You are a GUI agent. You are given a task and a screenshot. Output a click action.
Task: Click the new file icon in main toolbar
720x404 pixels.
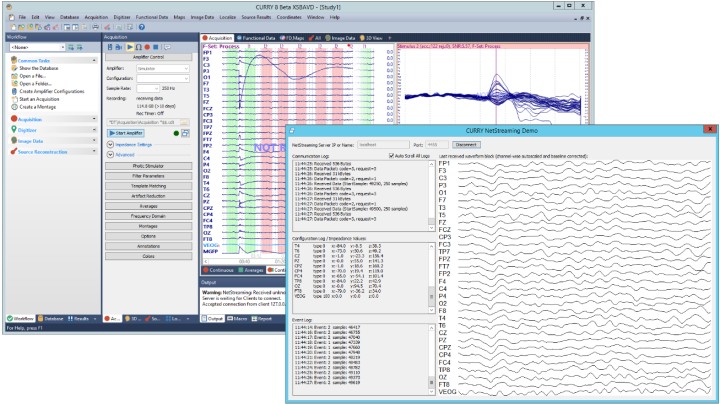13,27
